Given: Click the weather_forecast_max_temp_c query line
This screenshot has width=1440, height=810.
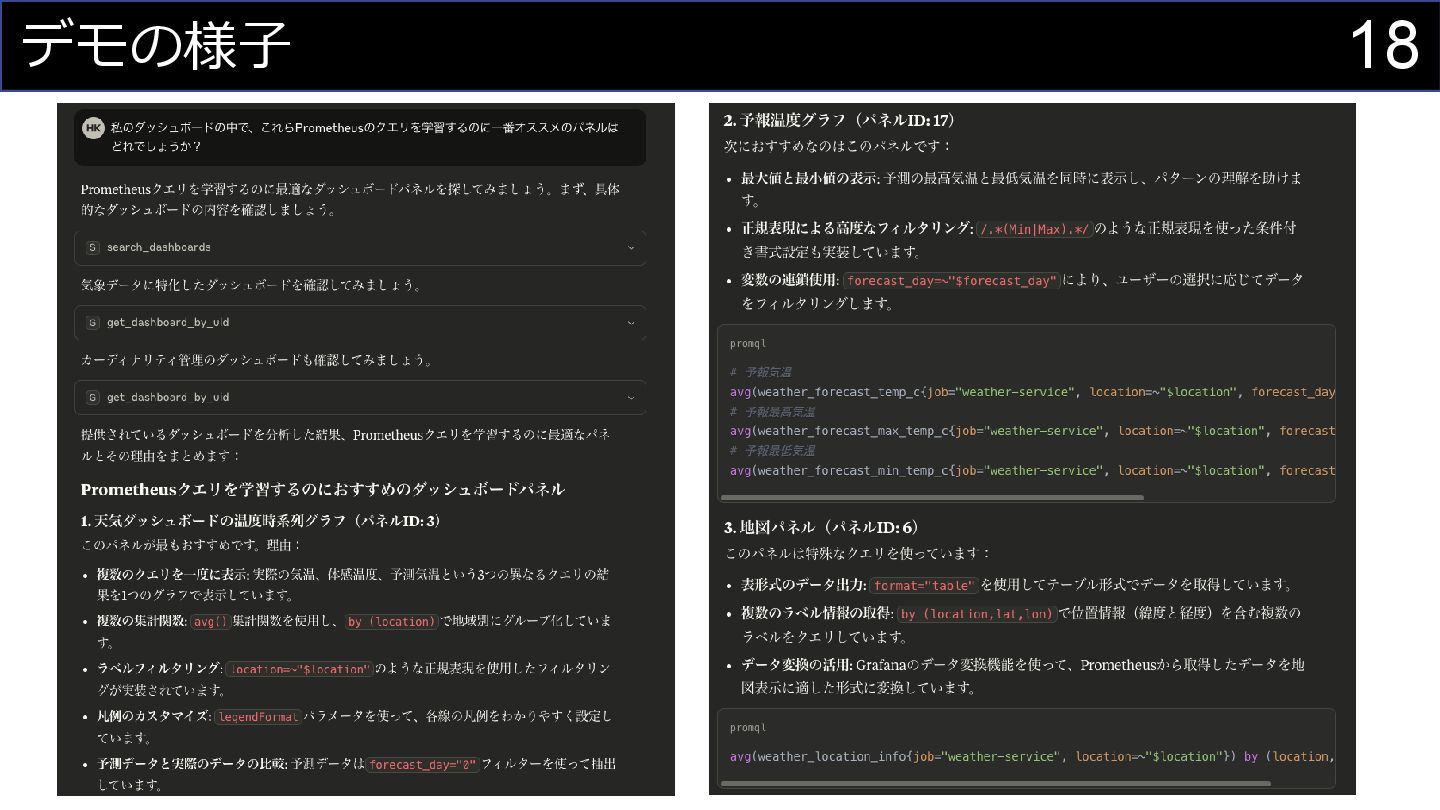Looking at the screenshot, I should click(1032, 431).
